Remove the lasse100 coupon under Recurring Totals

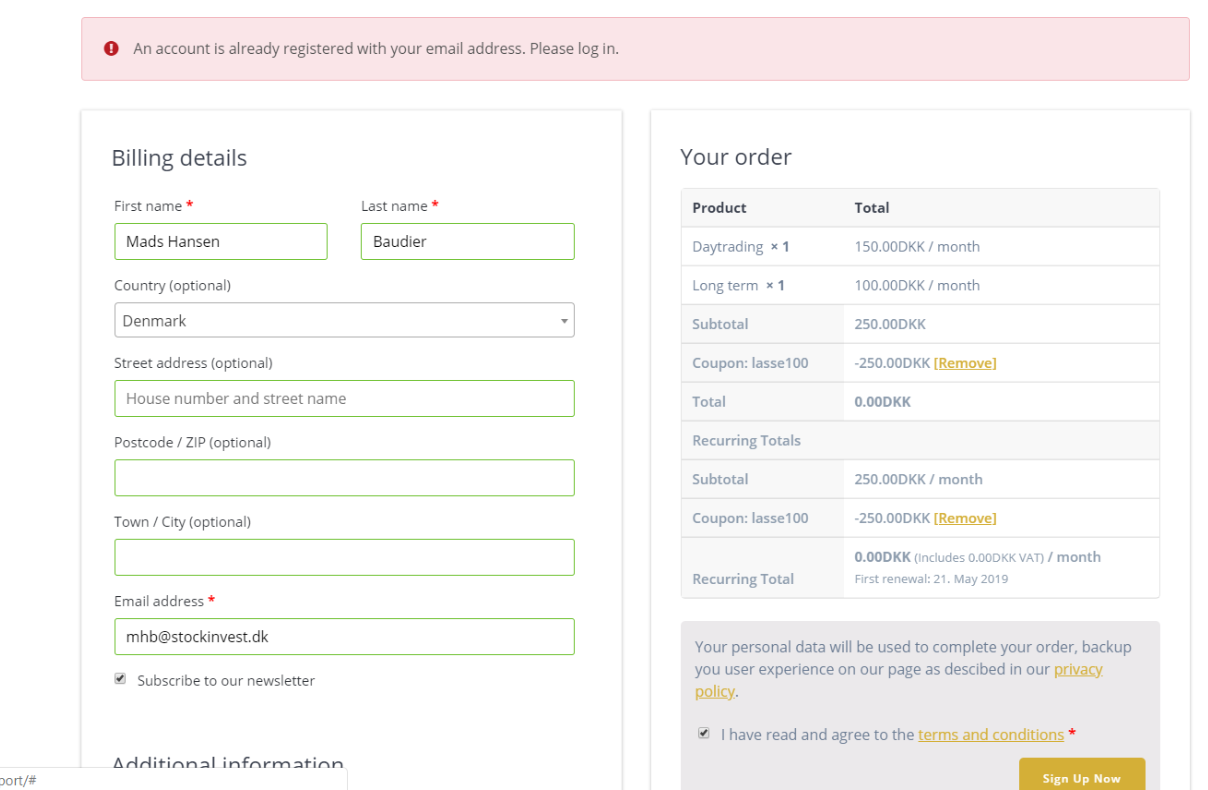coord(964,518)
